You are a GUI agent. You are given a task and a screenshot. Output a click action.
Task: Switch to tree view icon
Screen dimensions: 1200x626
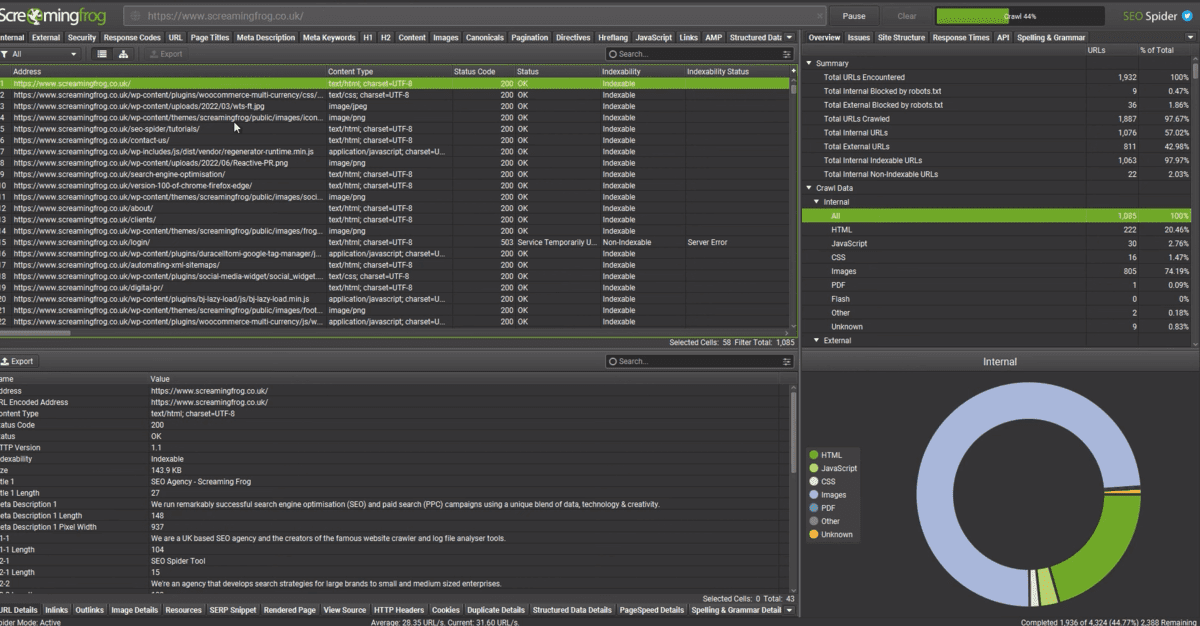(x=123, y=54)
